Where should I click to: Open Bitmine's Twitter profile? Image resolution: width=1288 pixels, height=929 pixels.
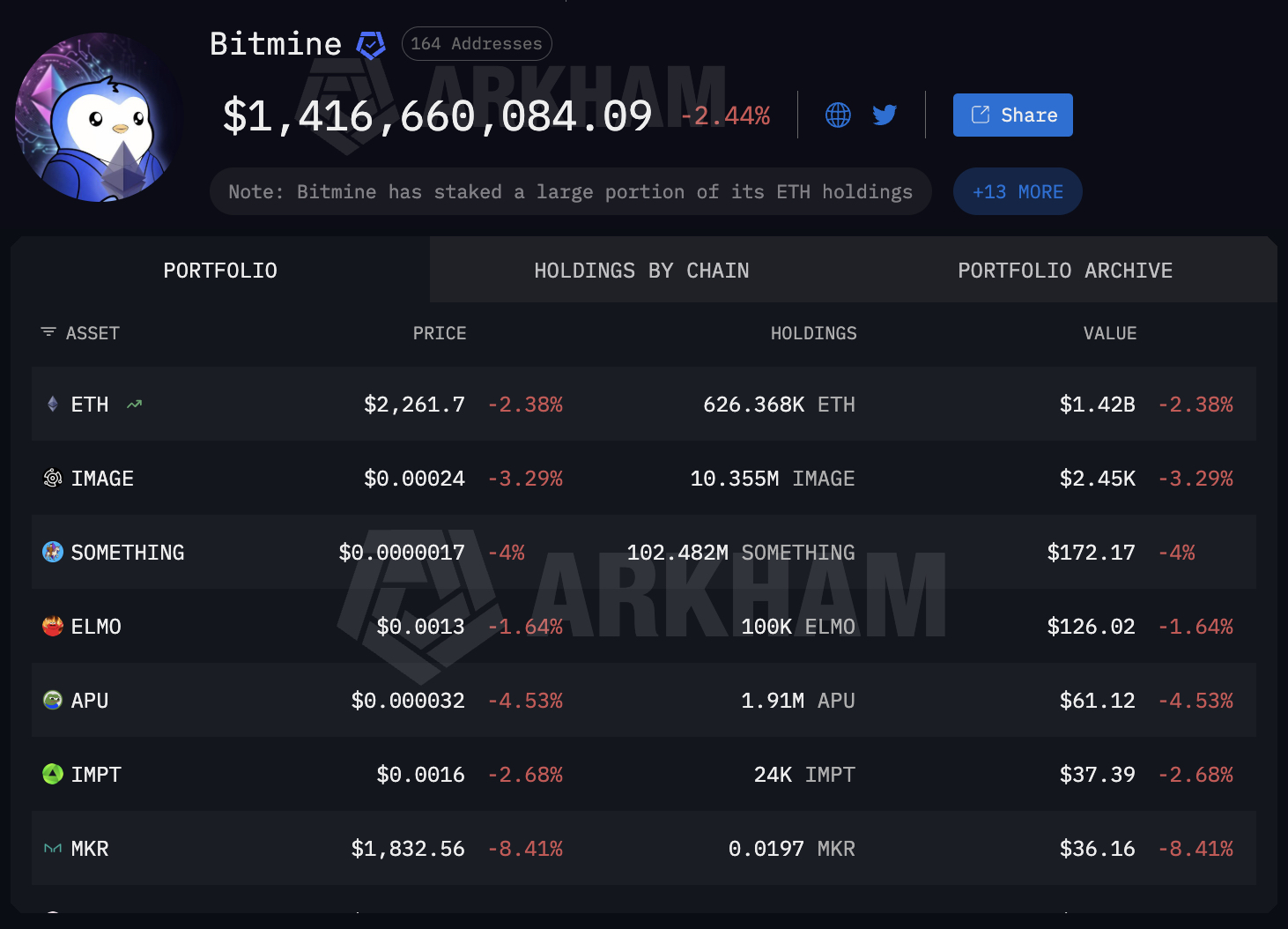pos(884,115)
